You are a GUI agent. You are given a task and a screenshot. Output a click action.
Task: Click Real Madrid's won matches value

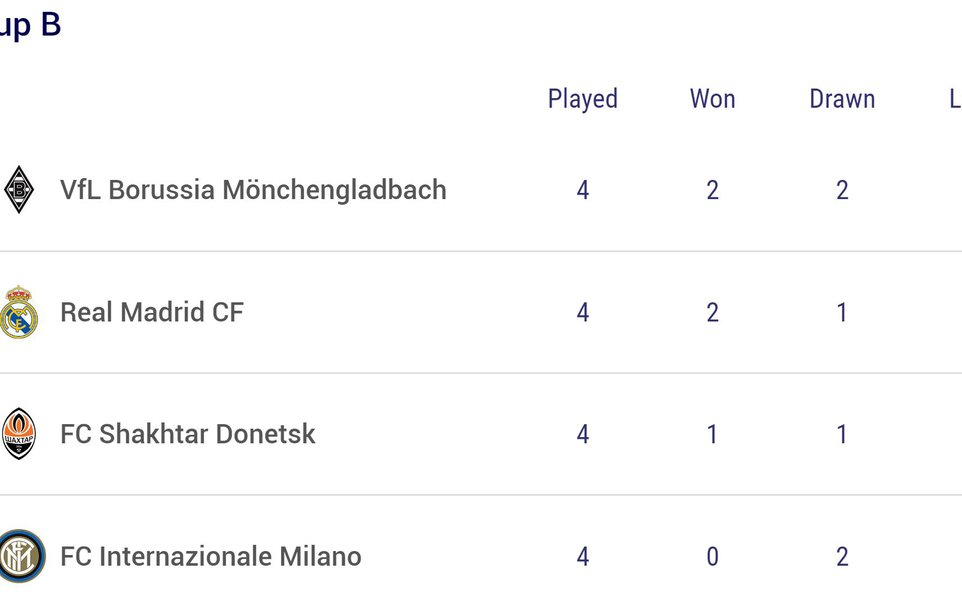tap(712, 312)
